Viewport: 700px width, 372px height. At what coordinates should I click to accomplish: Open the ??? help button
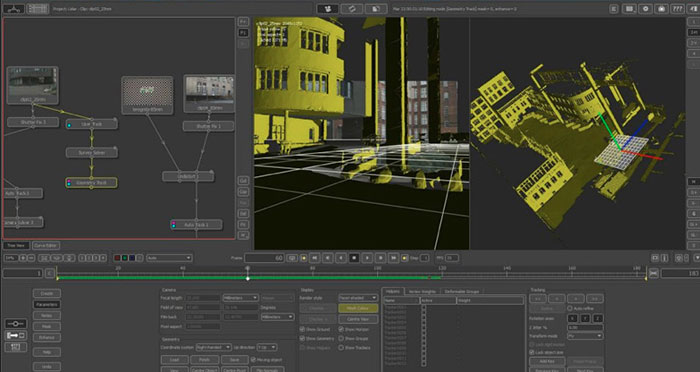pyautogui.click(x=677, y=9)
